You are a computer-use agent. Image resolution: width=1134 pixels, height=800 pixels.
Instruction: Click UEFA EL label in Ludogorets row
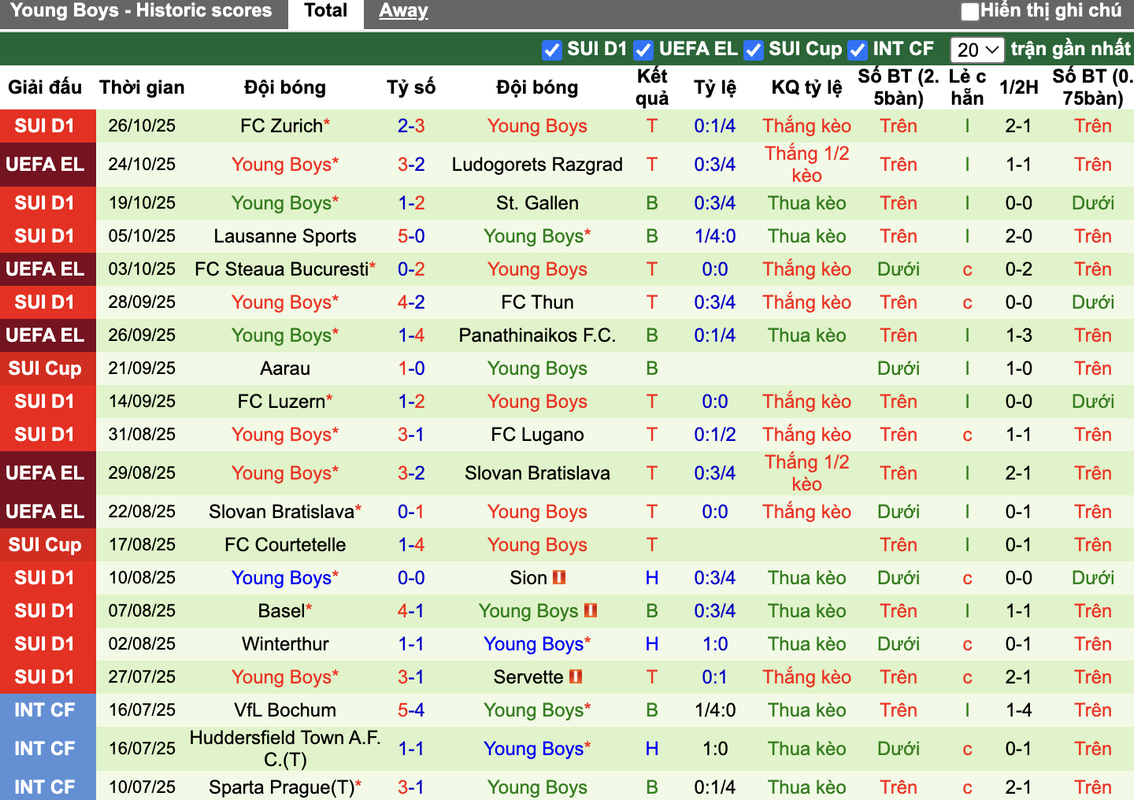[x=45, y=164]
